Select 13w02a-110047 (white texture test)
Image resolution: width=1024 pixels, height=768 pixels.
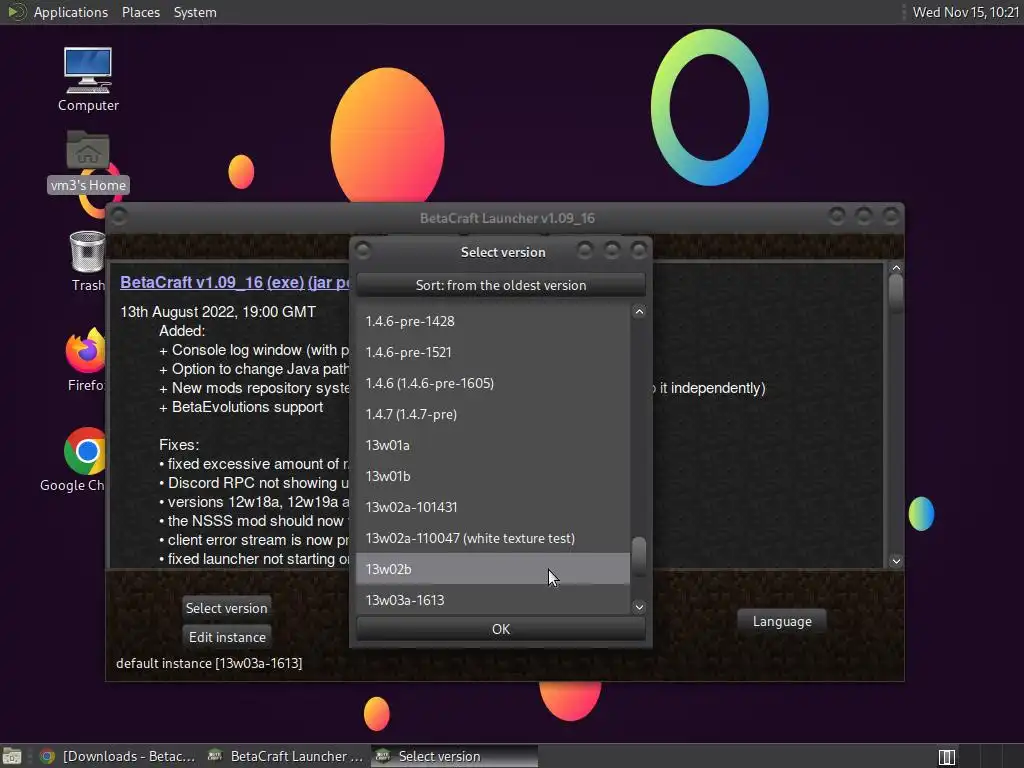tap(493, 538)
